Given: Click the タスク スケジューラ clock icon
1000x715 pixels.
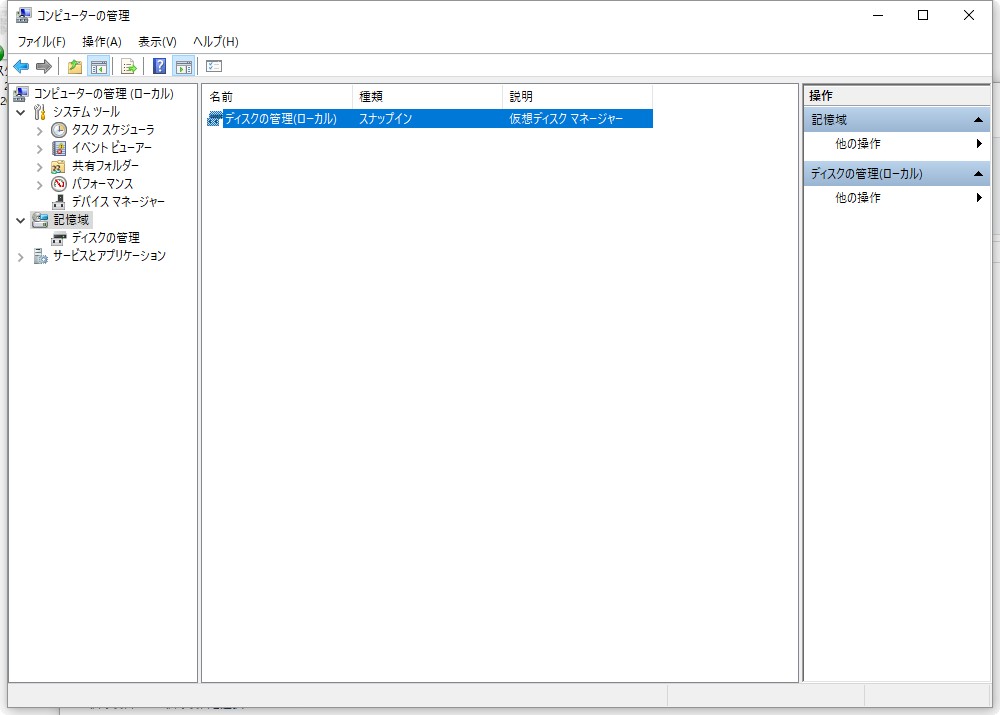Looking at the screenshot, I should click(59, 130).
